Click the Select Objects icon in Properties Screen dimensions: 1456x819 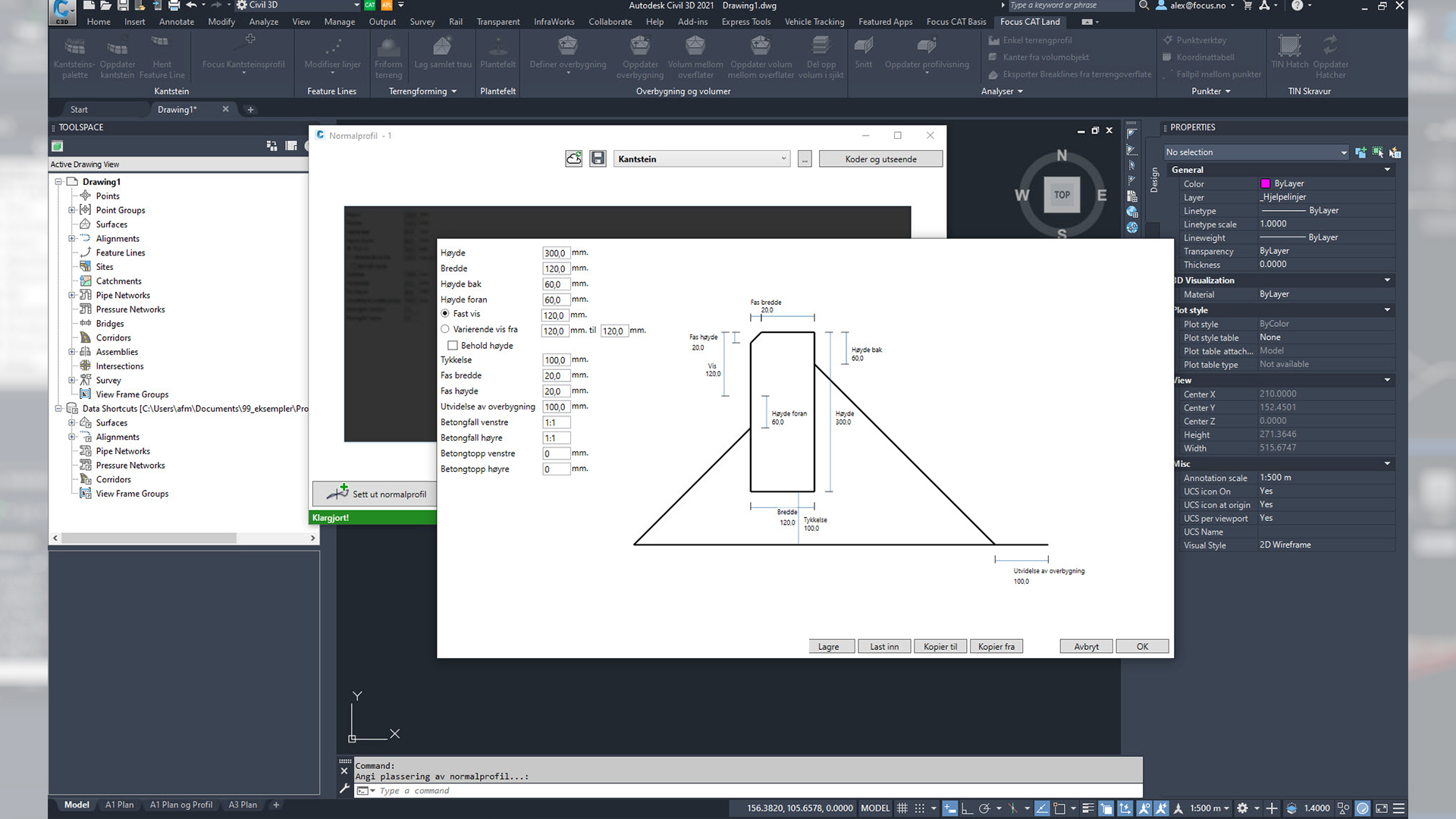[1378, 152]
